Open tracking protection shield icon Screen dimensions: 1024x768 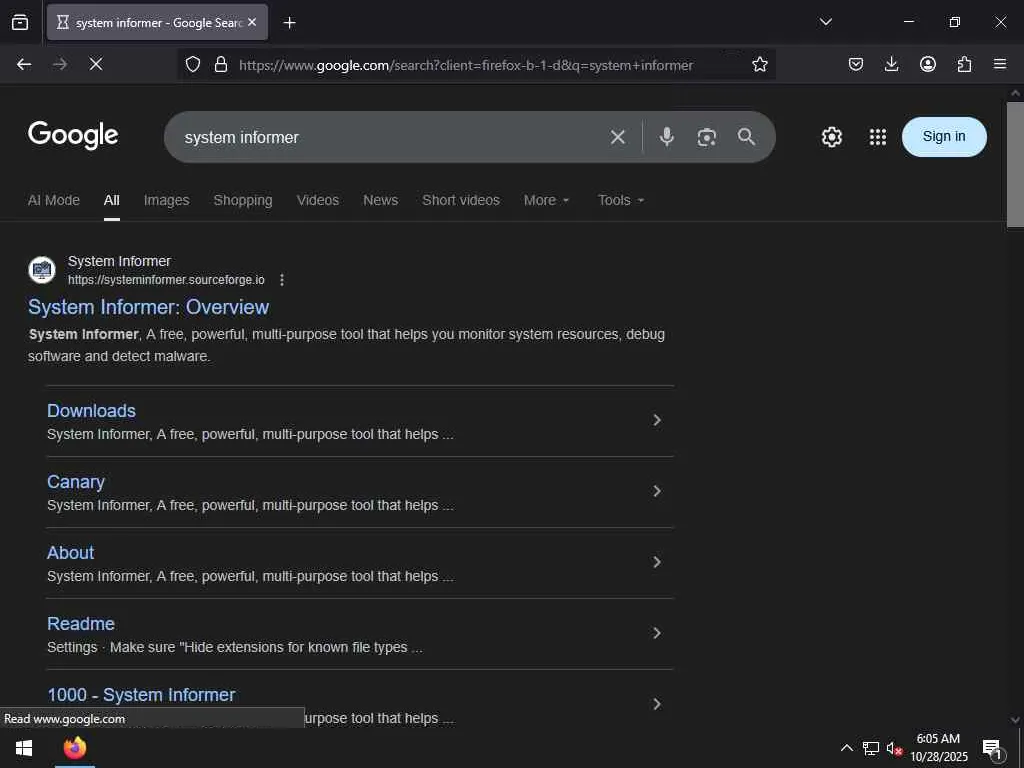click(x=193, y=64)
